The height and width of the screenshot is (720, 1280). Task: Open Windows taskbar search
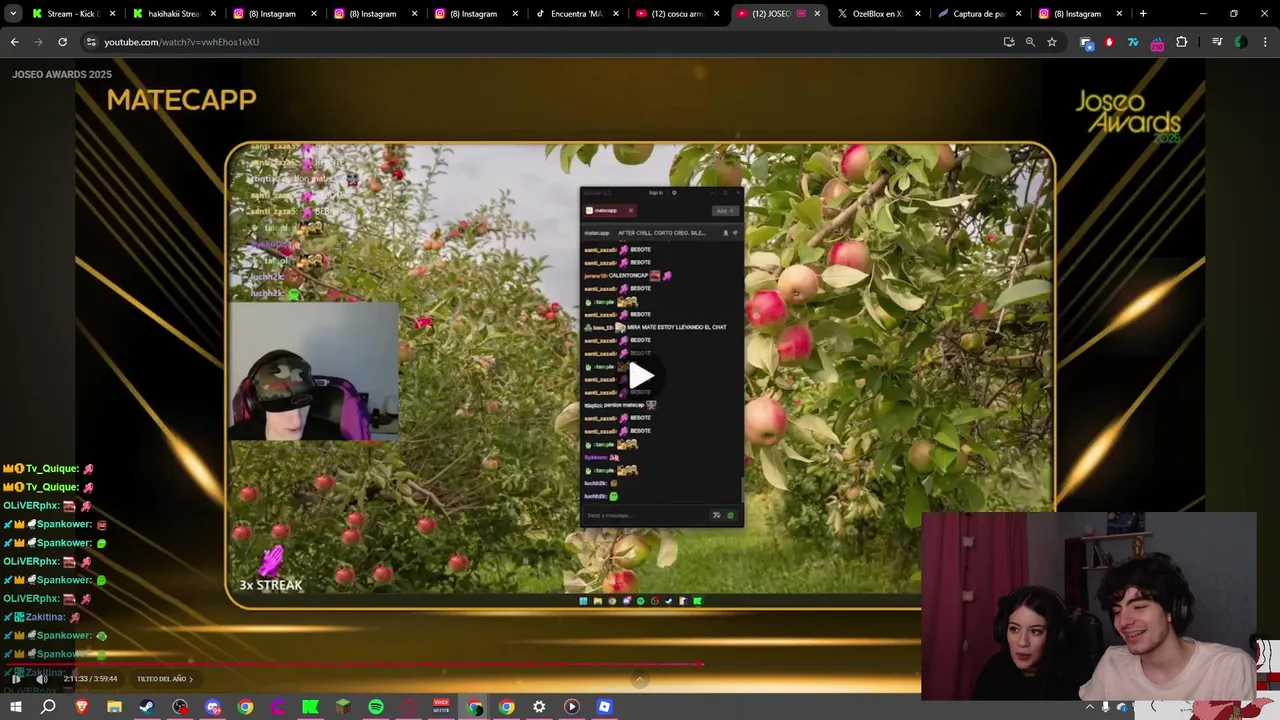pos(48,707)
